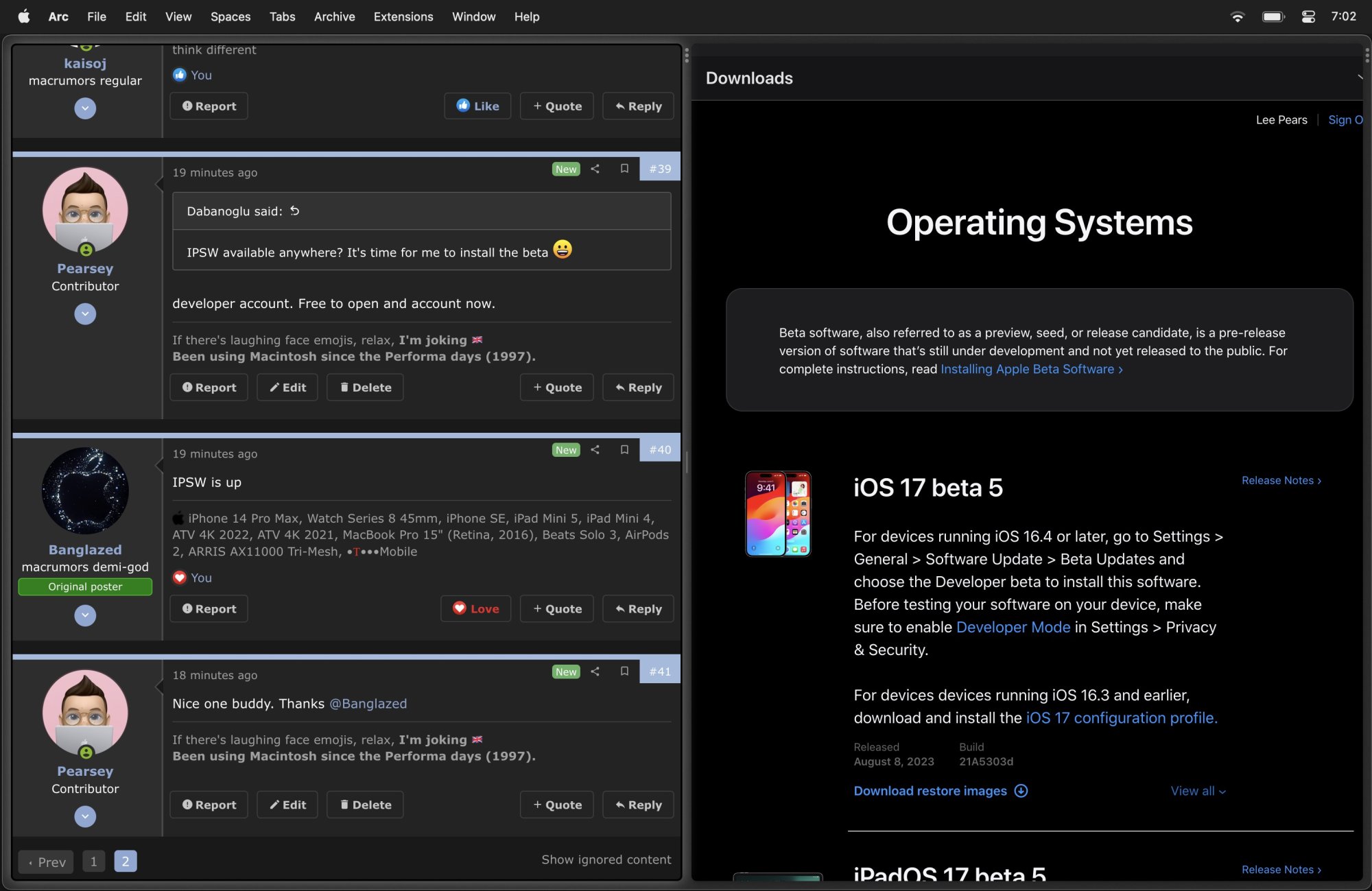Reply to post #39
Image resolution: width=1372 pixels, height=891 pixels.
point(638,388)
